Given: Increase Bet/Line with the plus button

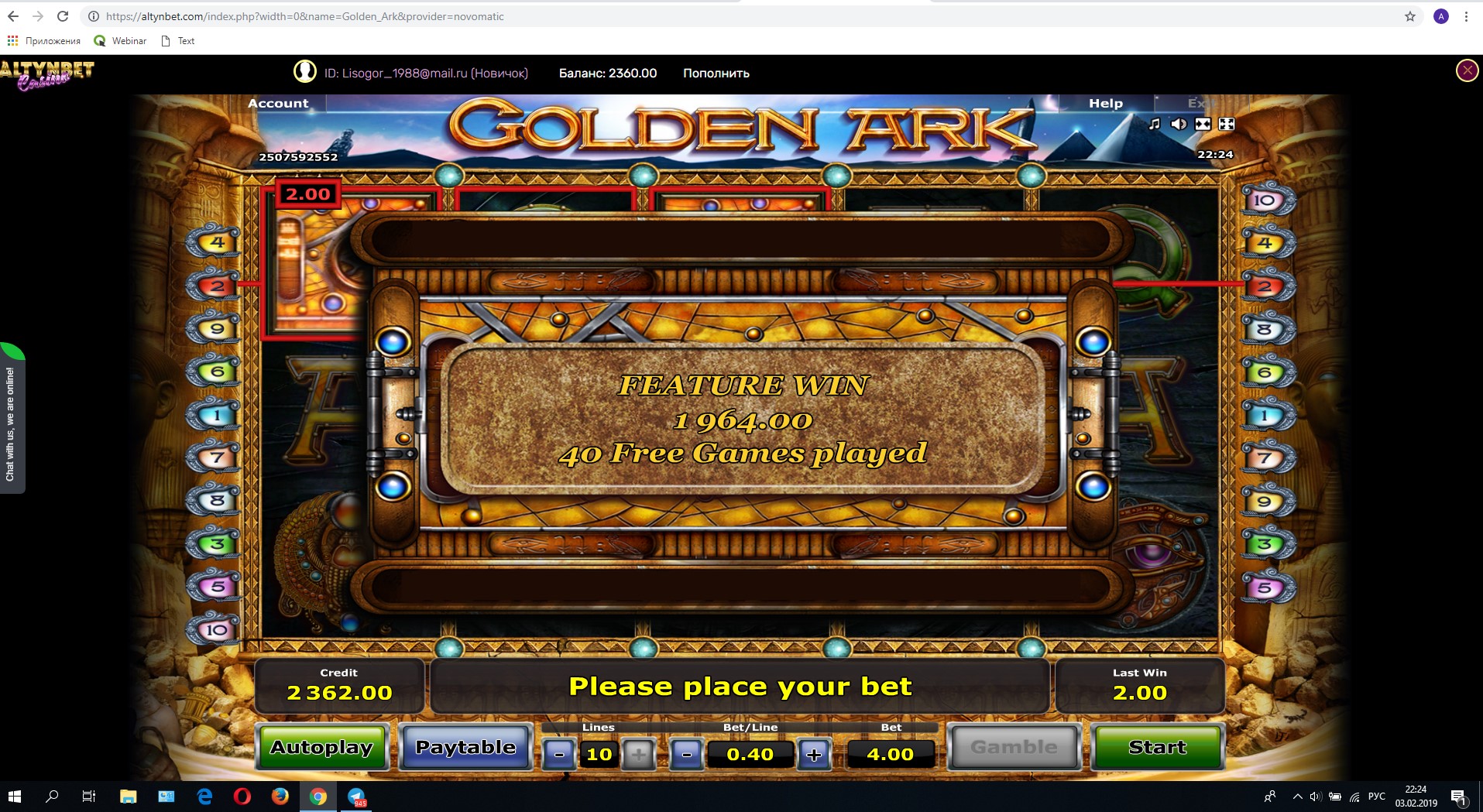Looking at the screenshot, I should pos(814,754).
